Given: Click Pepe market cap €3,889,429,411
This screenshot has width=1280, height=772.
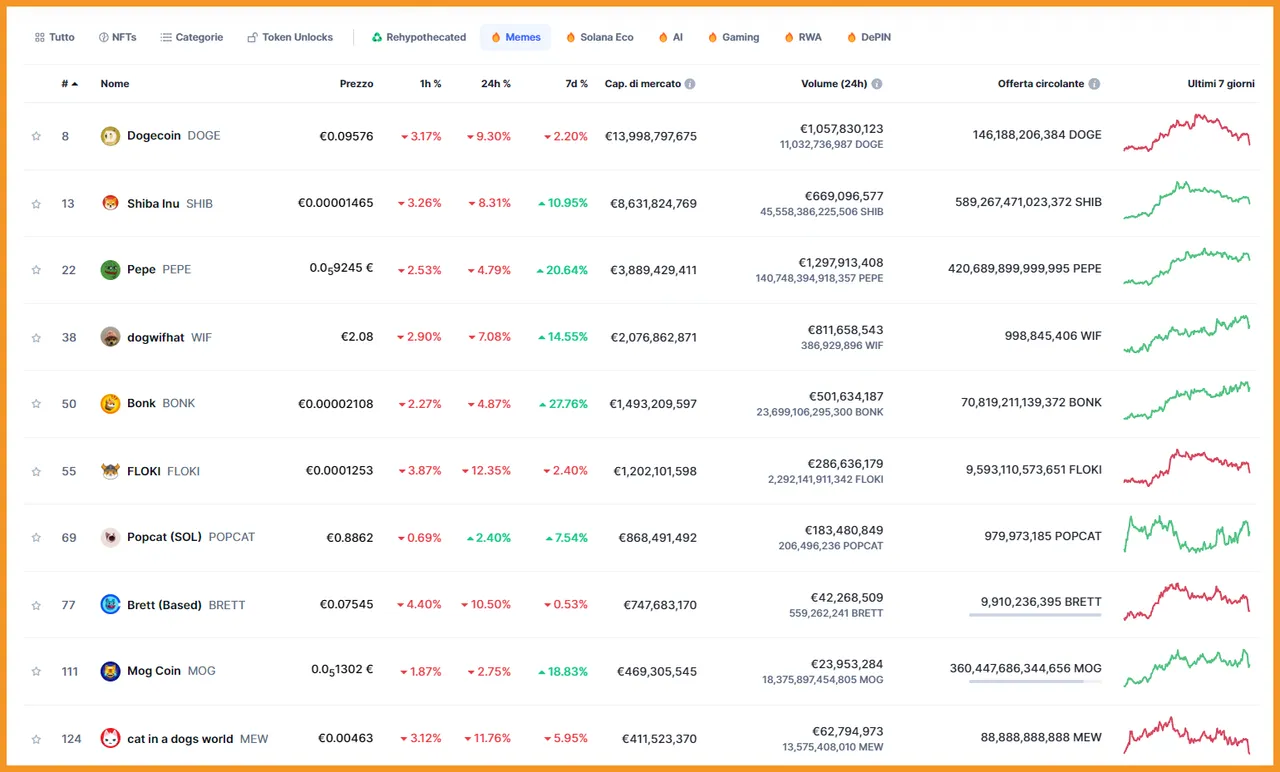Looking at the screenshot, I should tap(654, 270).
